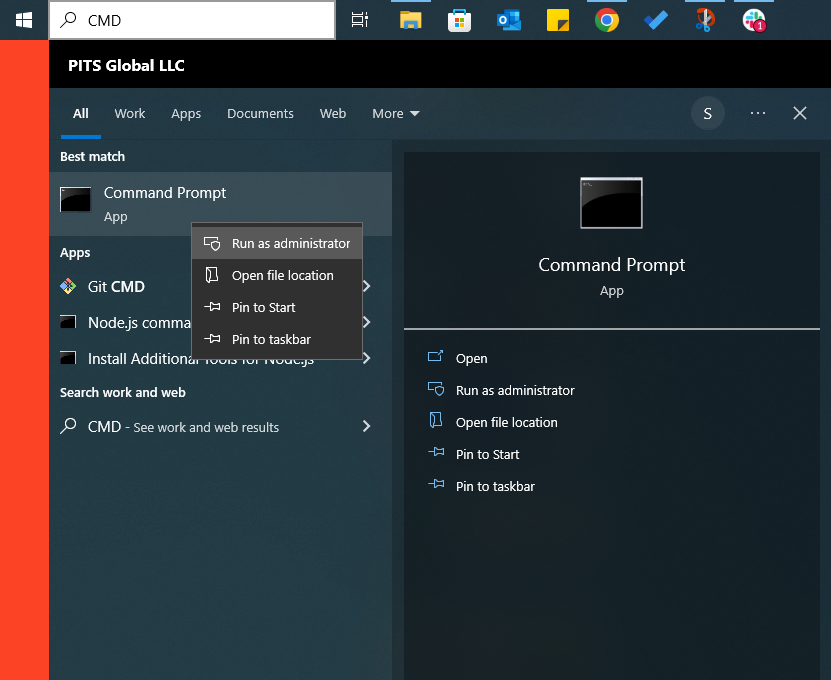Launch Google Chrome from the taskbar
This screenshot has height=680, width=831.
coord(607,20)
